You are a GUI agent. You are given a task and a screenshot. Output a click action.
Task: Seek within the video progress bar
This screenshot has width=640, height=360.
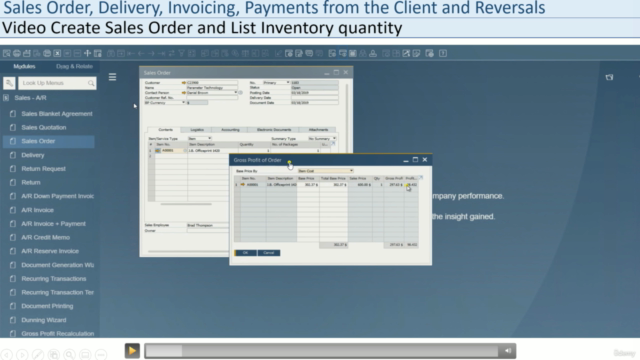(x=322, y=351)
